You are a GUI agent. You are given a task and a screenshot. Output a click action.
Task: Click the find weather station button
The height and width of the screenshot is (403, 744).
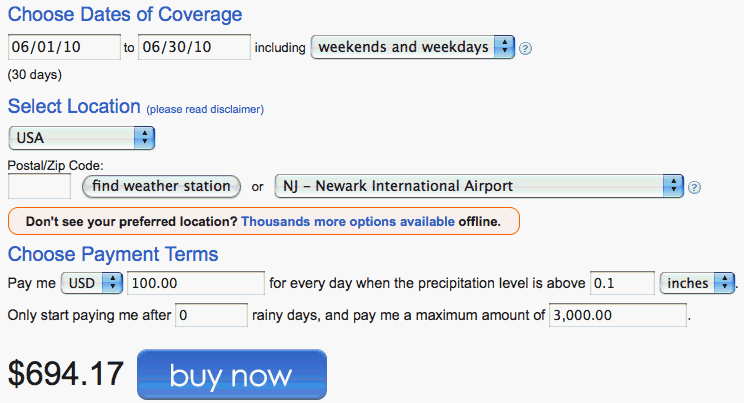[161, 186]
